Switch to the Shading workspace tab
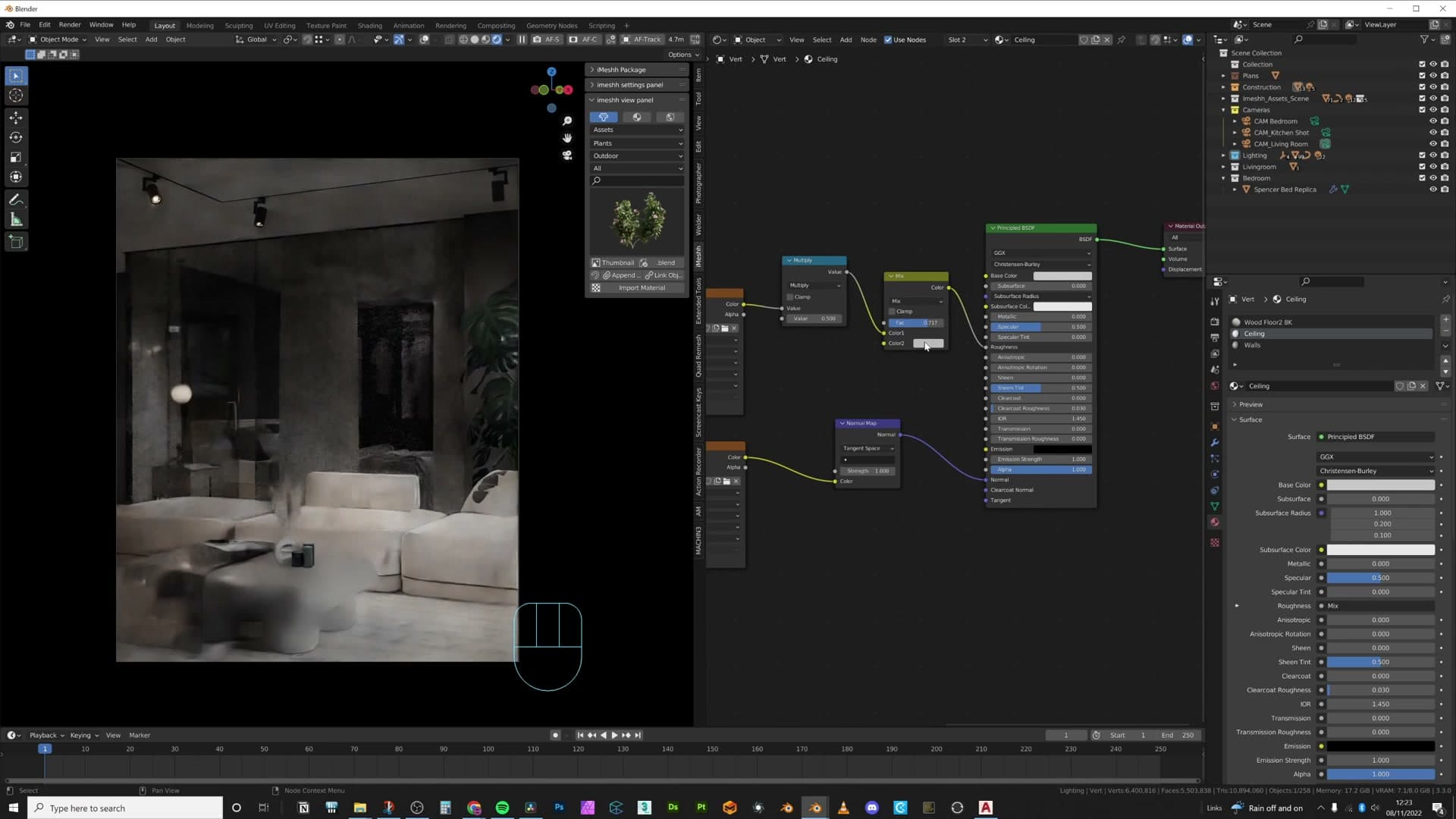This screenshot has width=1456, height=819. coord(370,26)
